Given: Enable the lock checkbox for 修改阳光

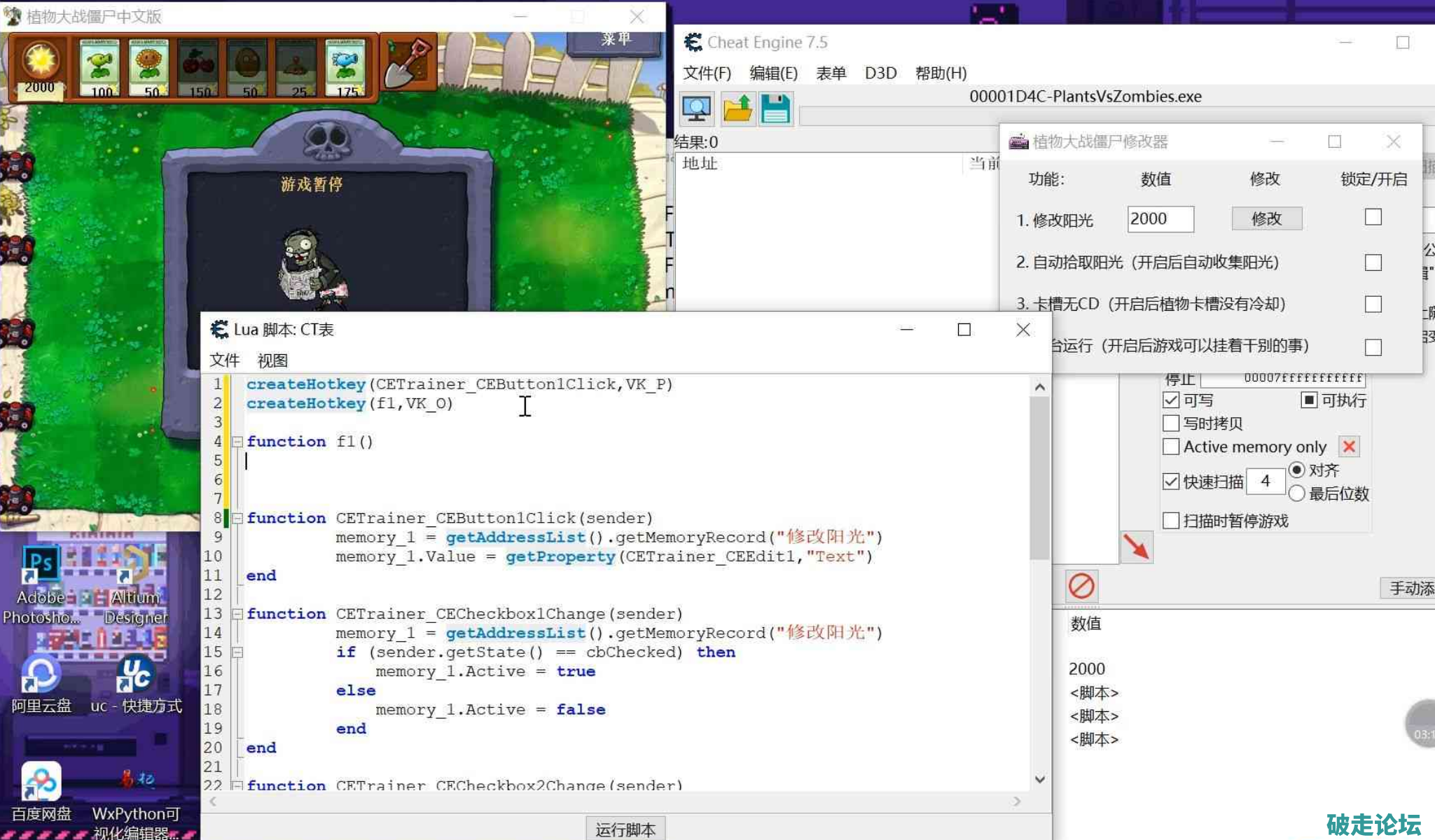Looking at the screenshot, I should click(1373, 218).
